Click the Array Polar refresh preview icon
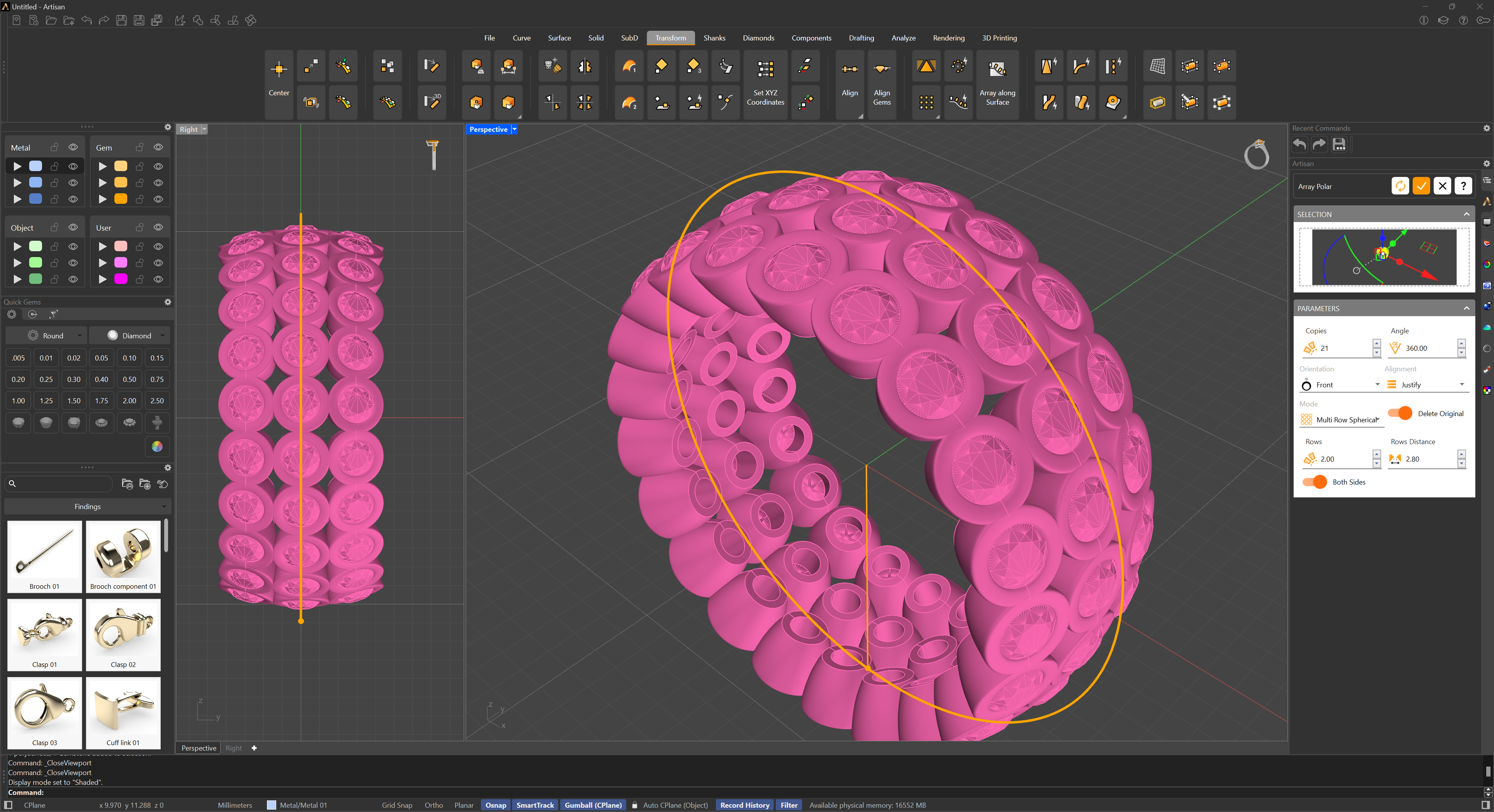This screenshot has width=1494, height=812. [x=1400, y=186]
